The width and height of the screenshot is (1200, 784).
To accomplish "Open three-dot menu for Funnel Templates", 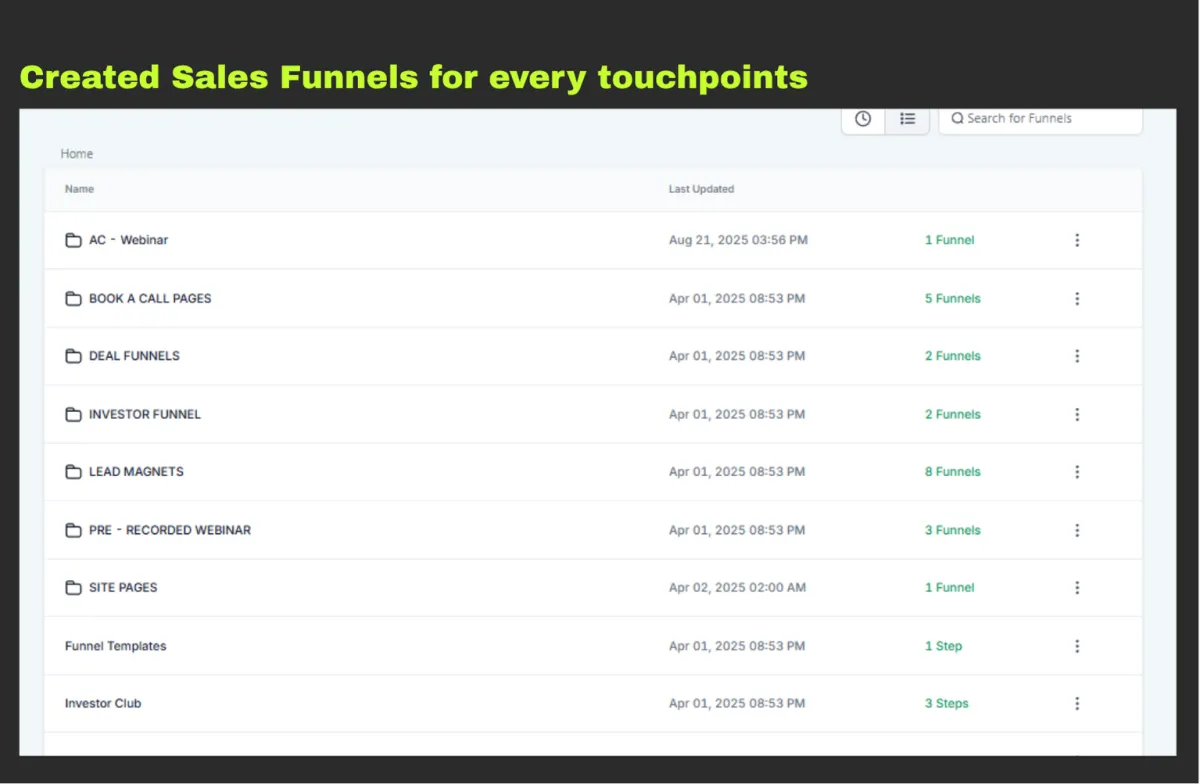I will point(1077,646).
